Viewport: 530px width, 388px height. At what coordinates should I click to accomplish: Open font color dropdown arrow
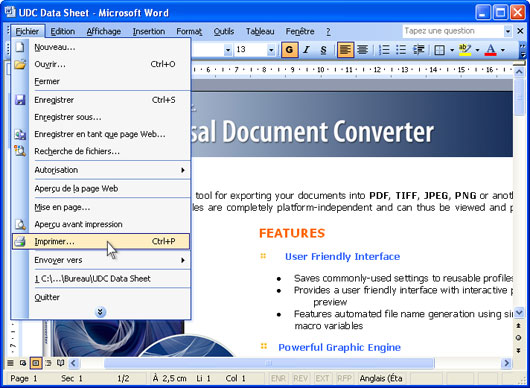(503, 50)
